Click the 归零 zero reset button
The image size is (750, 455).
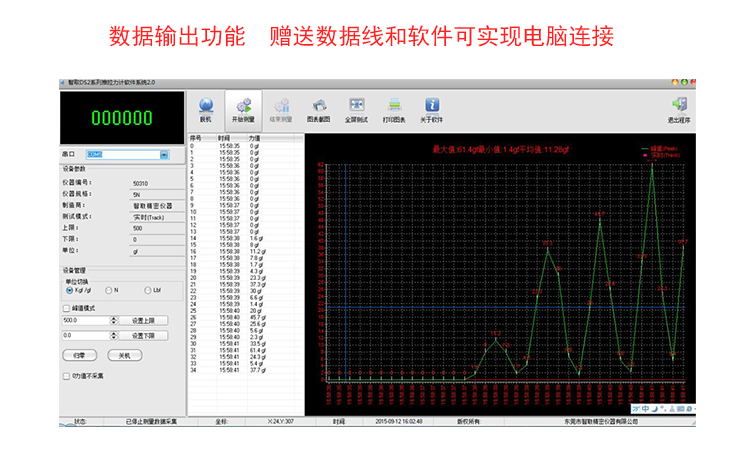pos(79,355)
